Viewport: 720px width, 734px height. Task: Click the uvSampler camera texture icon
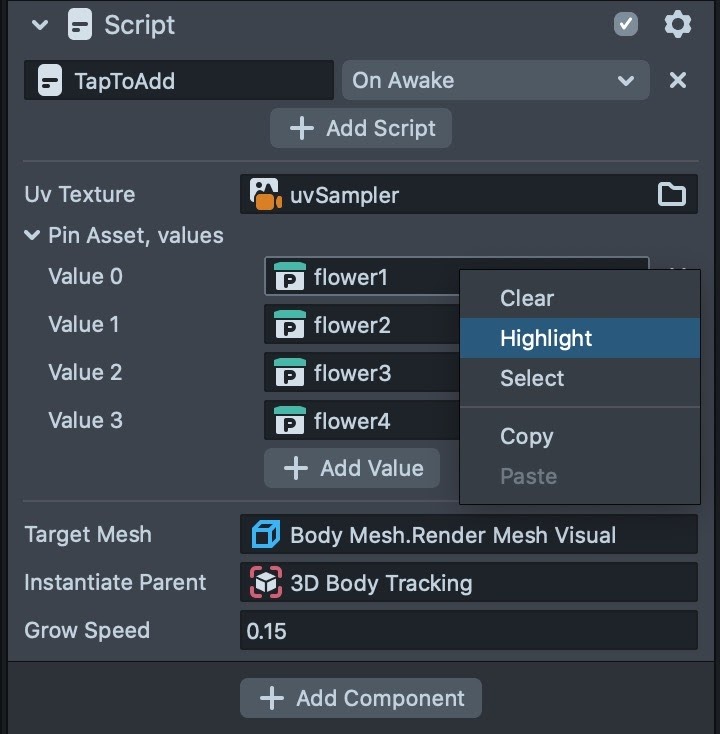265,195
